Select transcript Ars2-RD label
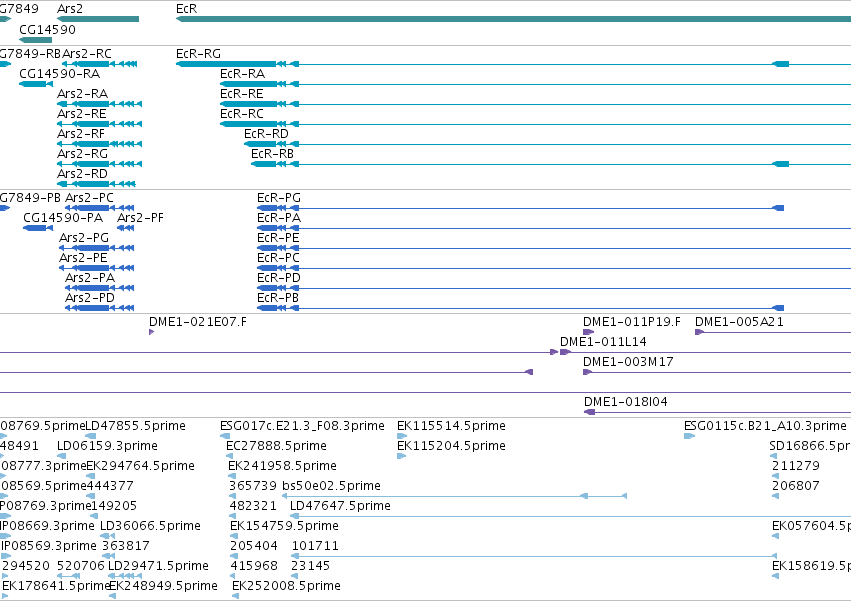Viewport: 851px width, 601px height. [x=82, y=174]
